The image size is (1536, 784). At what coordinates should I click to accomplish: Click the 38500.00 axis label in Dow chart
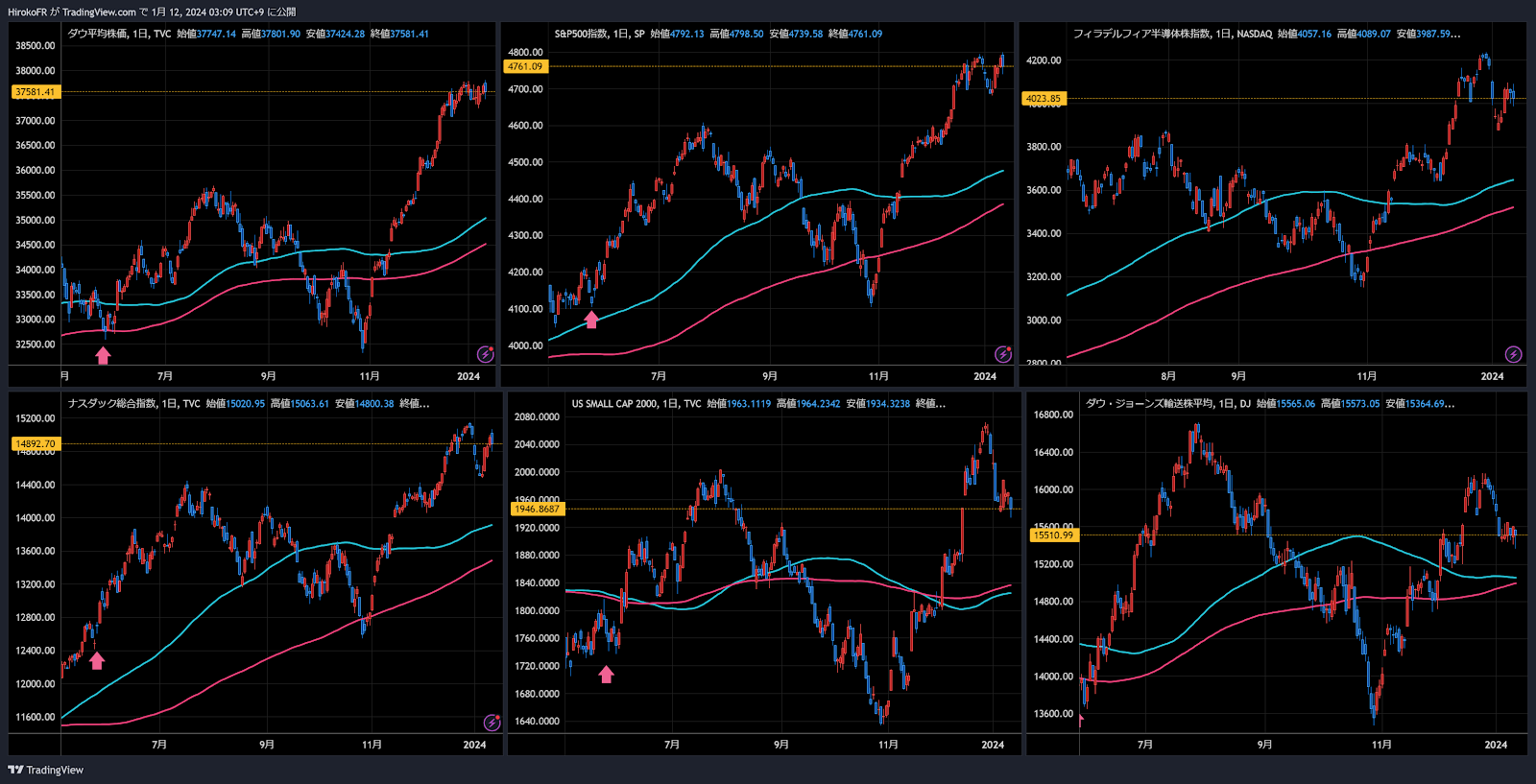(36, 46)
